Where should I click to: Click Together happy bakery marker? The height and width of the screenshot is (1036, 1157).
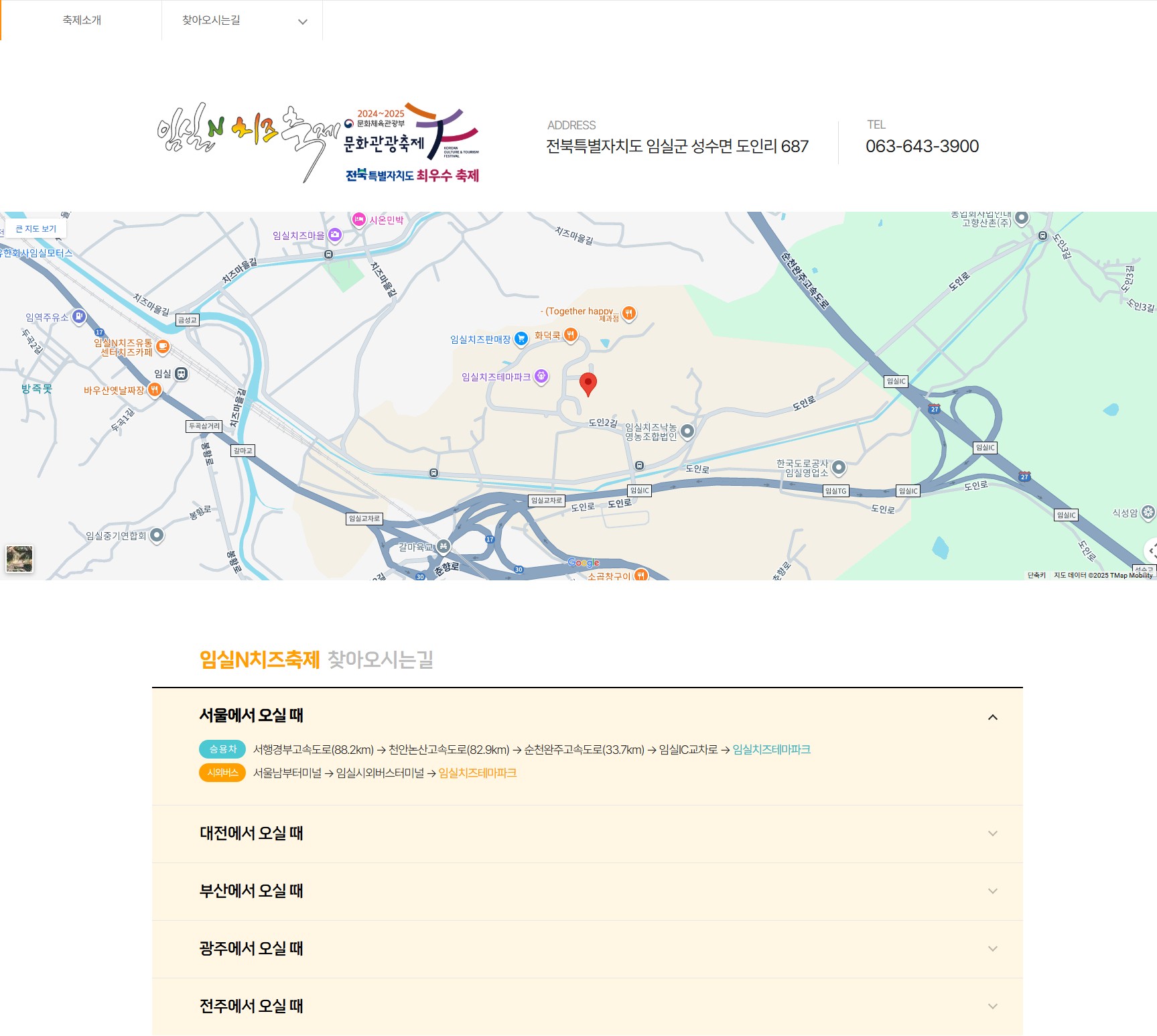(x=628, y=313)
